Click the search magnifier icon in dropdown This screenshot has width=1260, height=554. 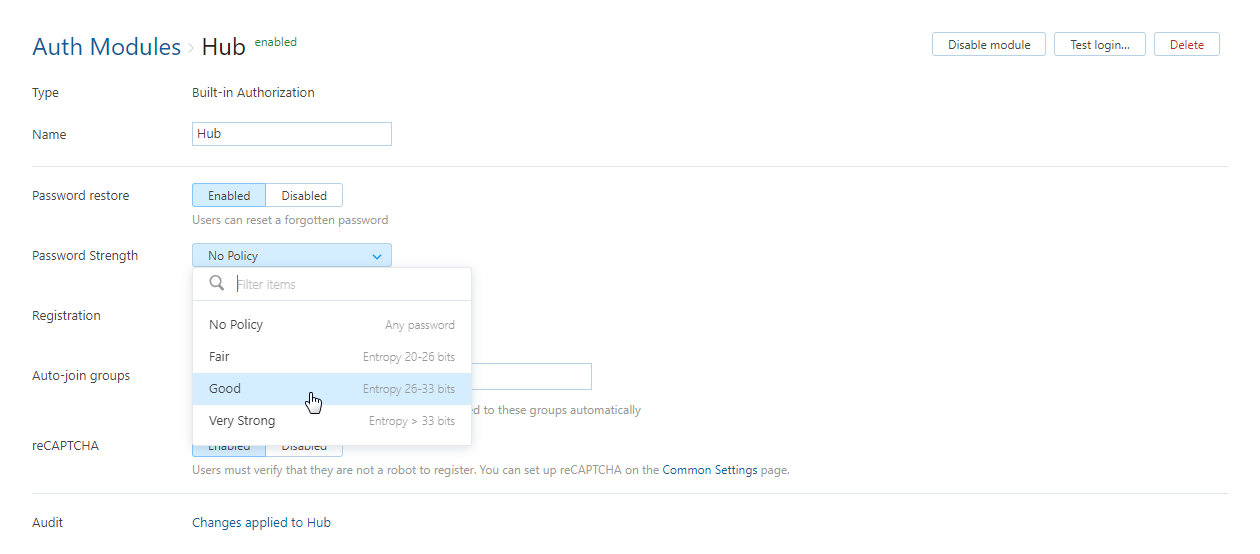tap(216, 284)
